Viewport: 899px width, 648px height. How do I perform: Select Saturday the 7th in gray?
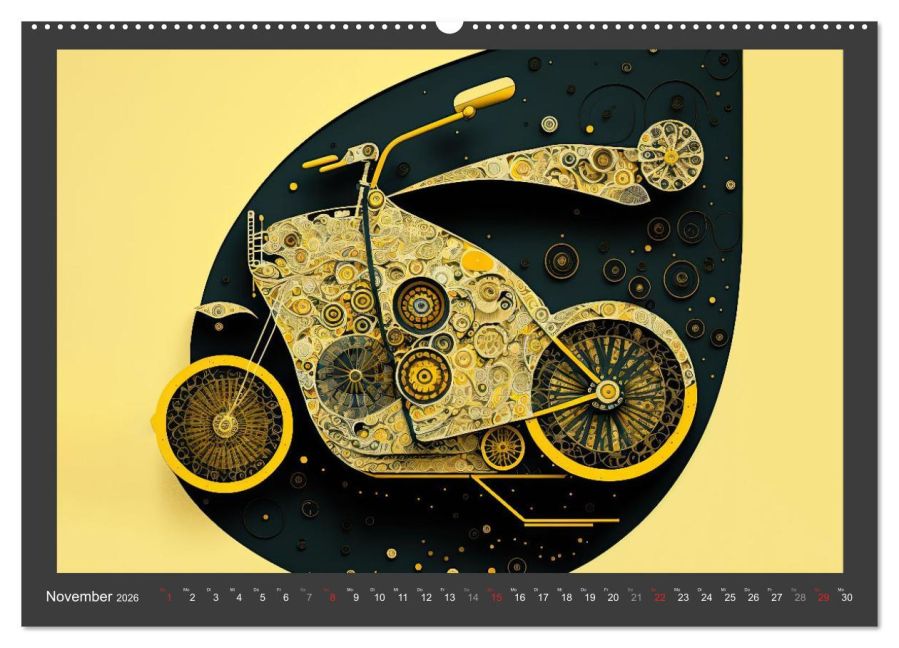tap(309, 598)
